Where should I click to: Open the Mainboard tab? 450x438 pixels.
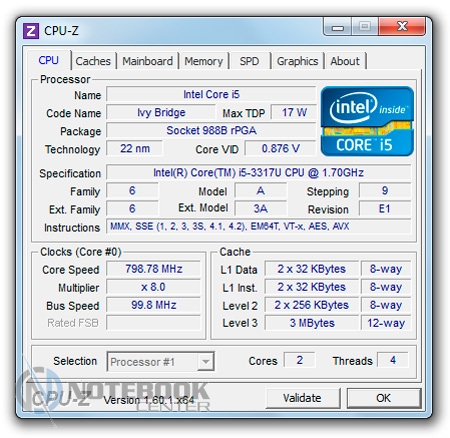point(147,61)
